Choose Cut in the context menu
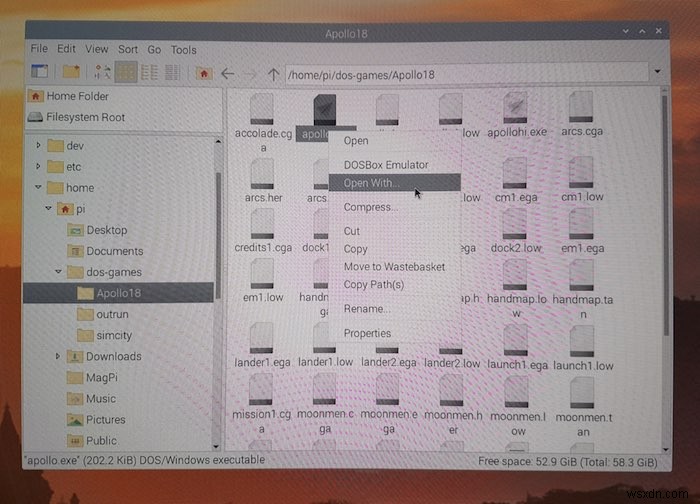Viewport: 700px width, 504px height. 395,231
